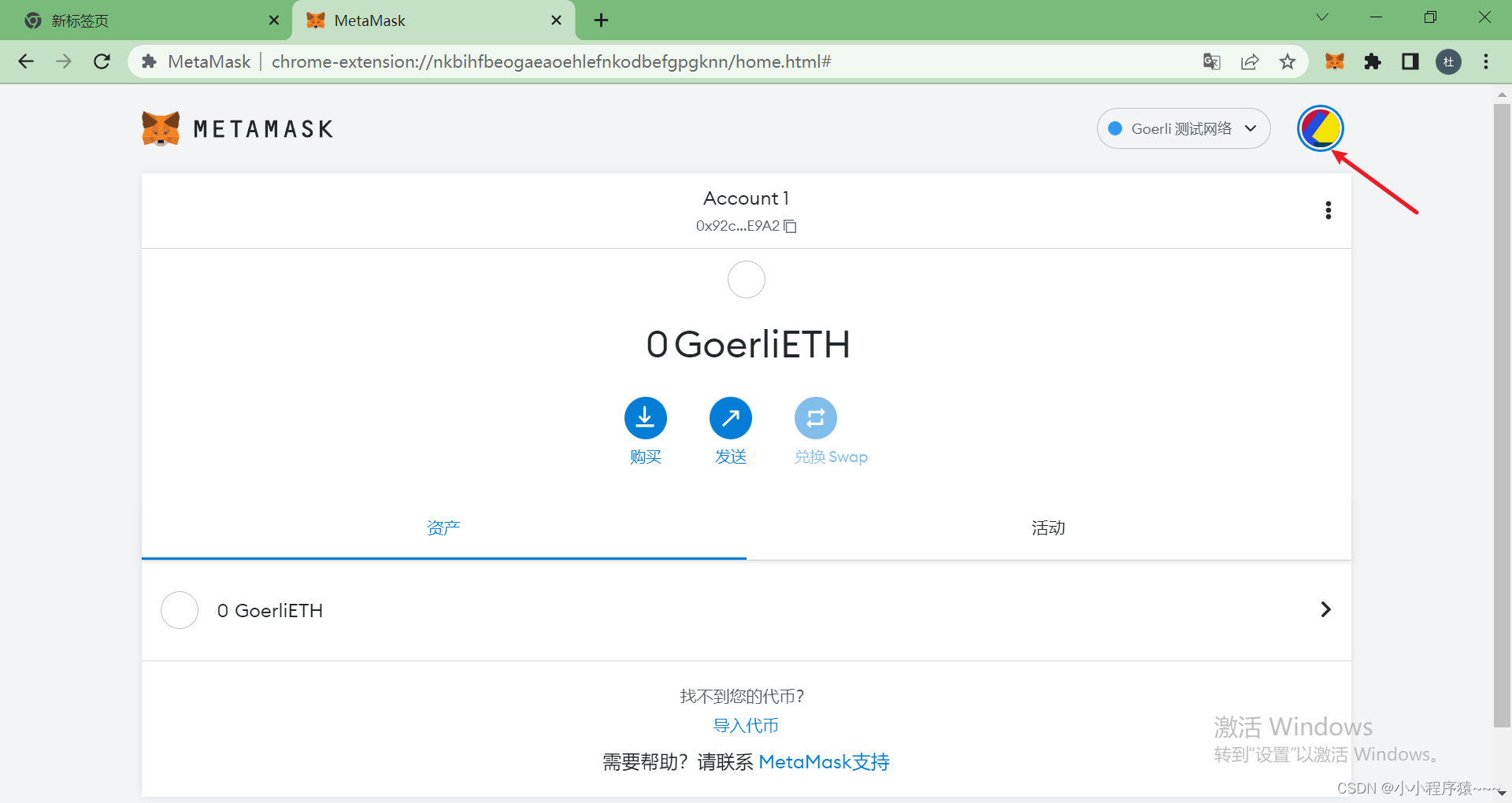The image size is (1512, 803).
Task: Open the tab search dropdown arrow
Action: coord(1321,17)
